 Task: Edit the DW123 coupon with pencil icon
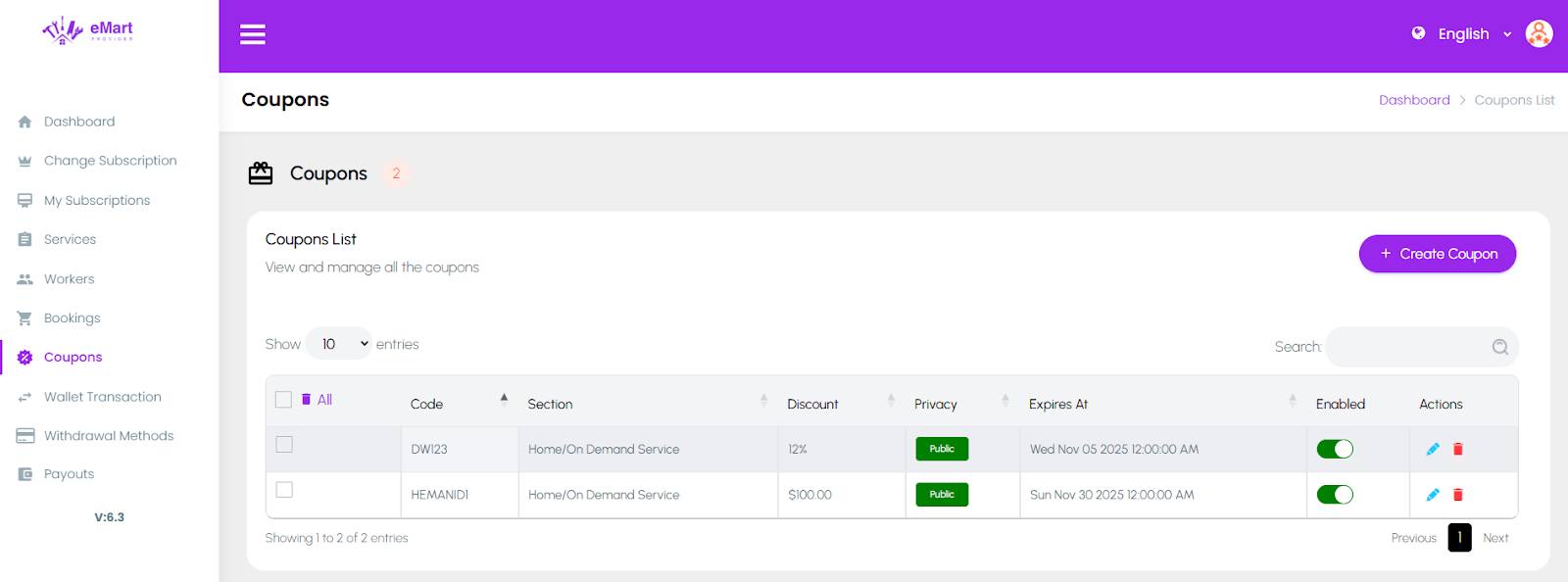tap(1433, 449)
